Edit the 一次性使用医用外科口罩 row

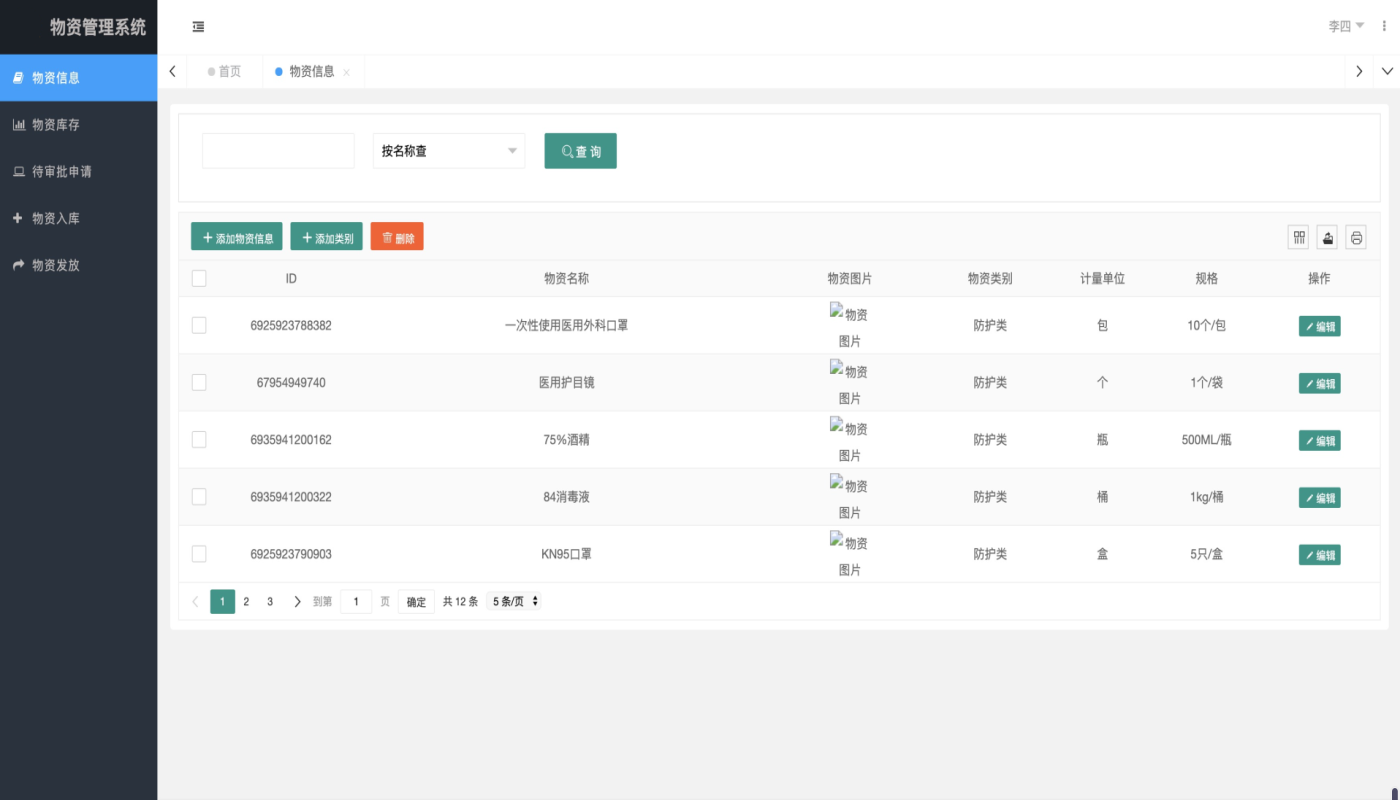pos(1320,326)
